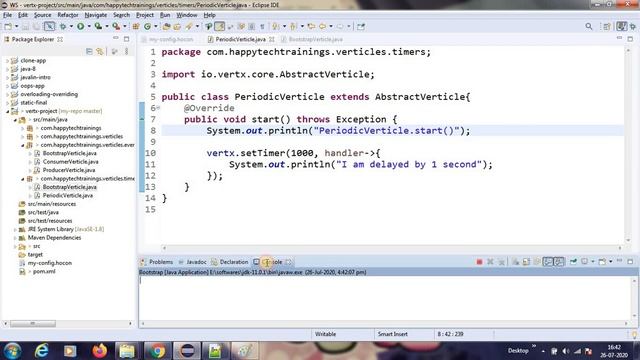Click inside the empty console output area

[x=385, y=299]
